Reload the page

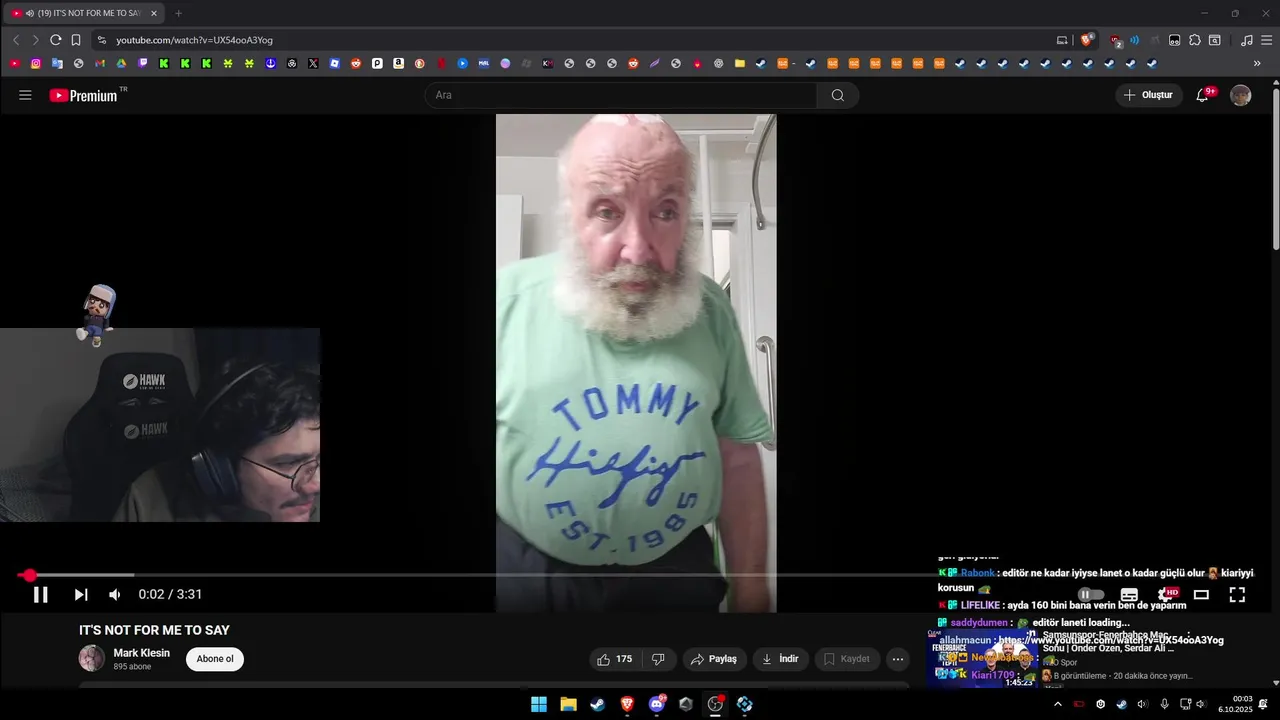55,40
